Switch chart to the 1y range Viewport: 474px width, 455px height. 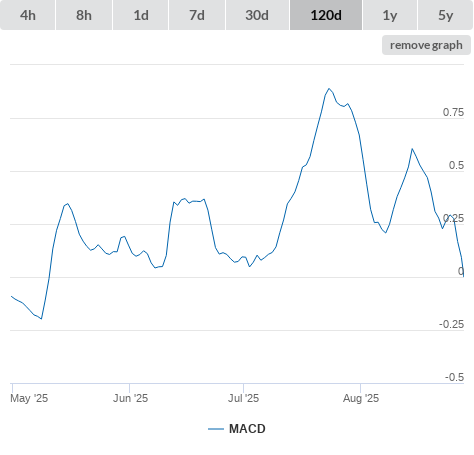pos(390,15)
